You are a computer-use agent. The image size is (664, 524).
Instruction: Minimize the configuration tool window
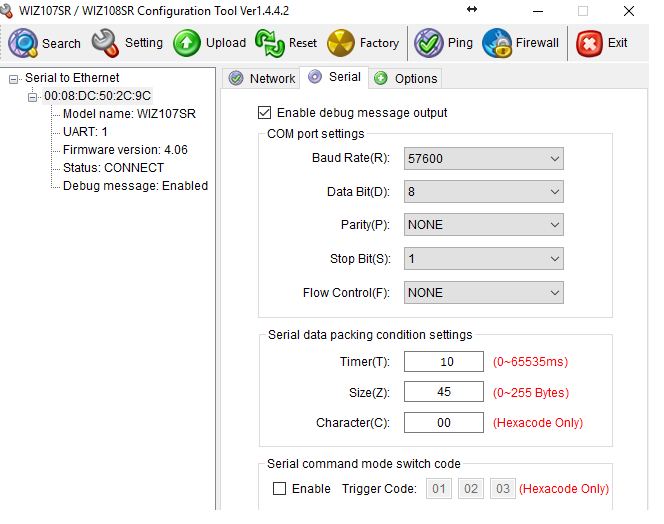[x=538, y=11]
